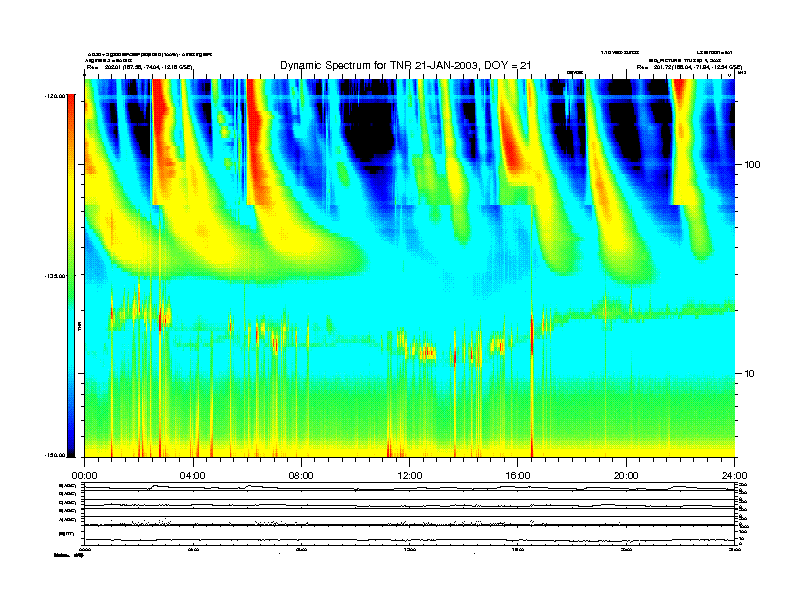This screenshot has width=792, height=612.
Task: Click the title 'Dynamic Spectrum for TNR 21-JAN-2003, DOY = 21'
Action: [405, 65]
